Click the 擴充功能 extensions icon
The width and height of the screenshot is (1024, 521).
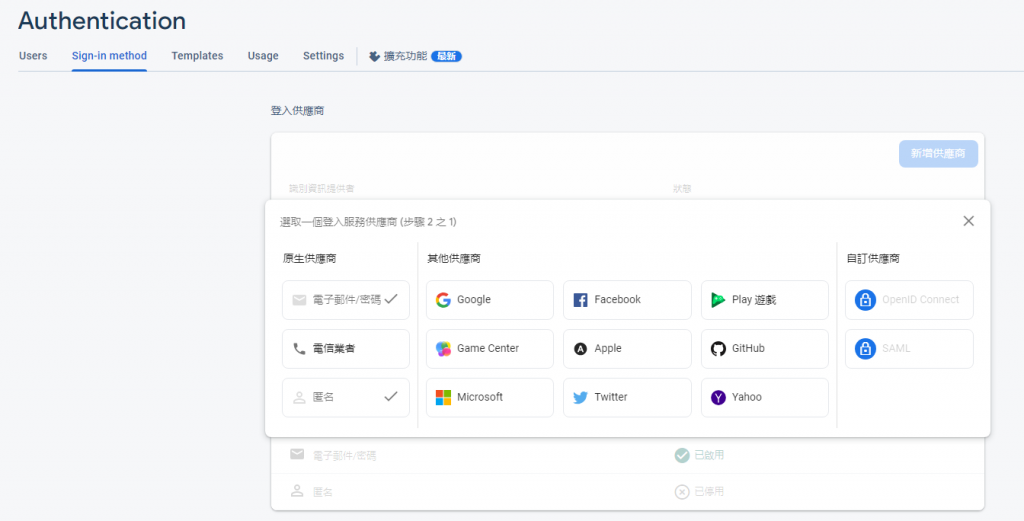click(x=374, y=57)
